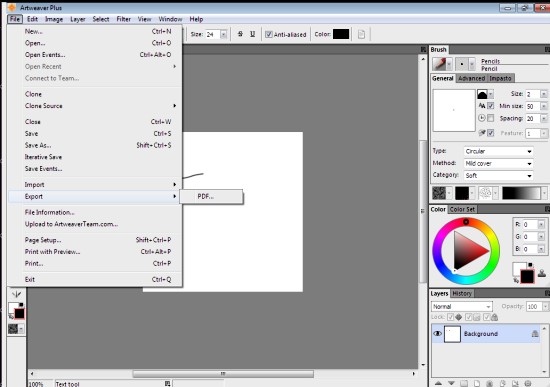Click the brush dot variant preview icon

click(x=462, y=64)
